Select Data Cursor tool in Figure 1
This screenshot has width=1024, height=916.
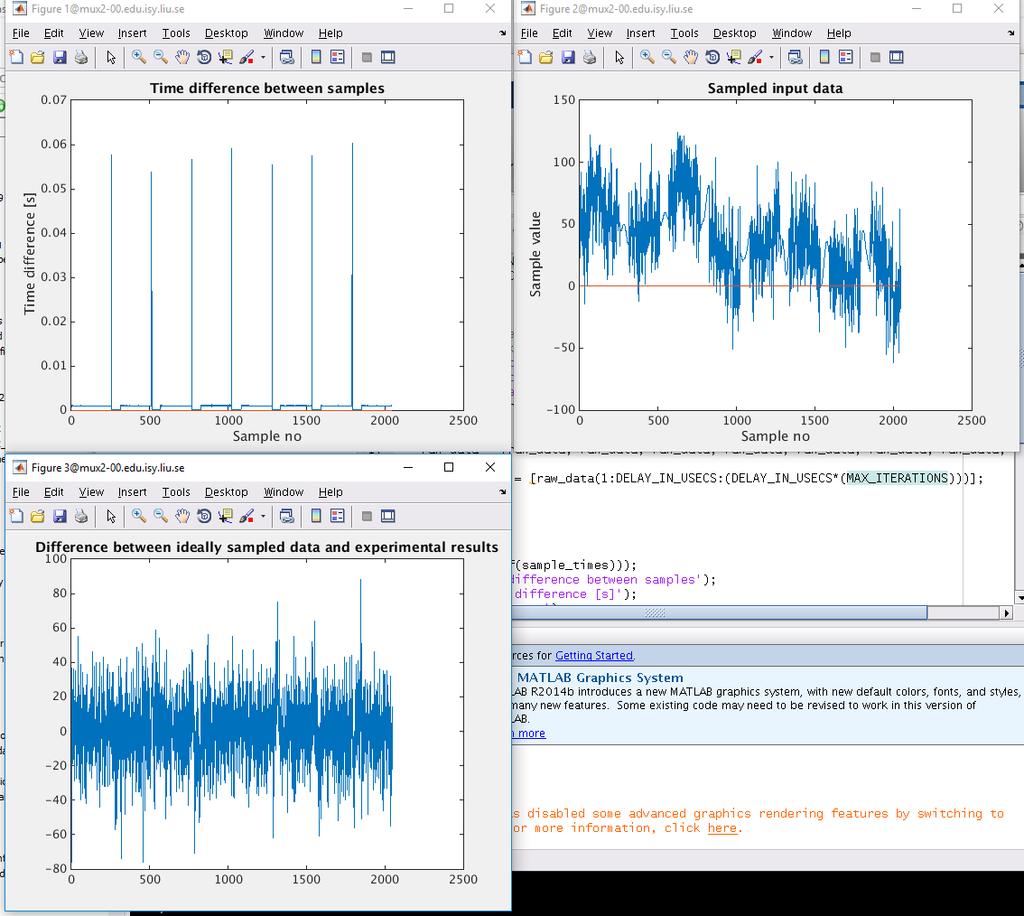pyautogui.click(x=225, y=57)
